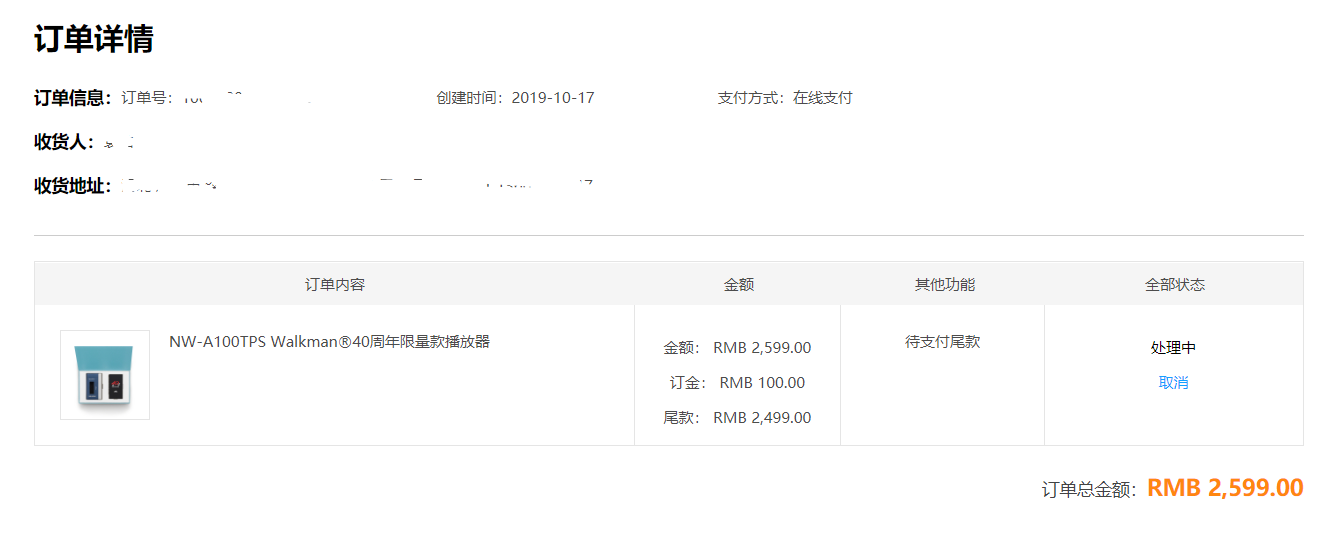
Task: Select the 其他功能 column header
Action: click(x=944, y=285)
